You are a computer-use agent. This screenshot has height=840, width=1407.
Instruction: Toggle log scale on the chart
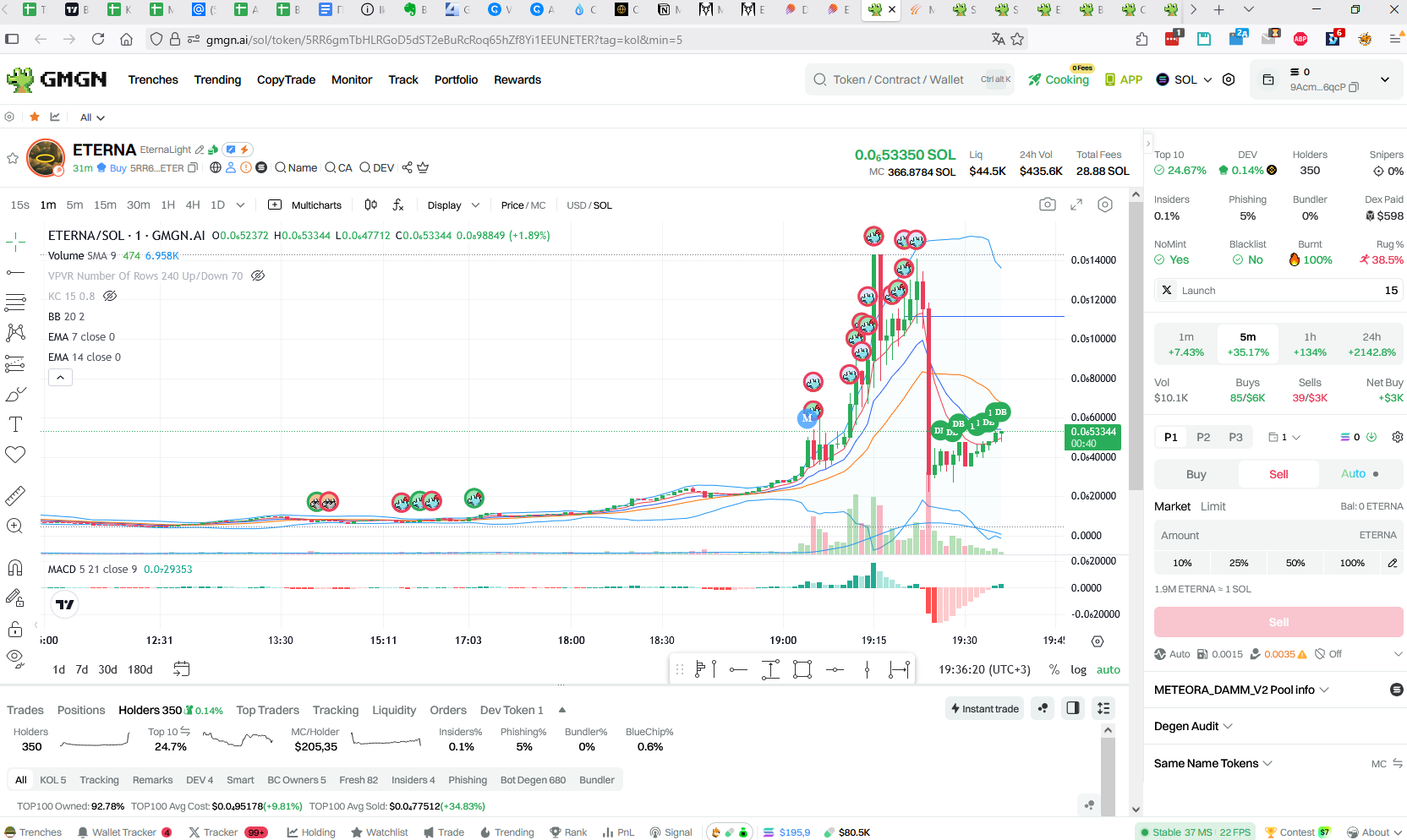click(1078, 669)
